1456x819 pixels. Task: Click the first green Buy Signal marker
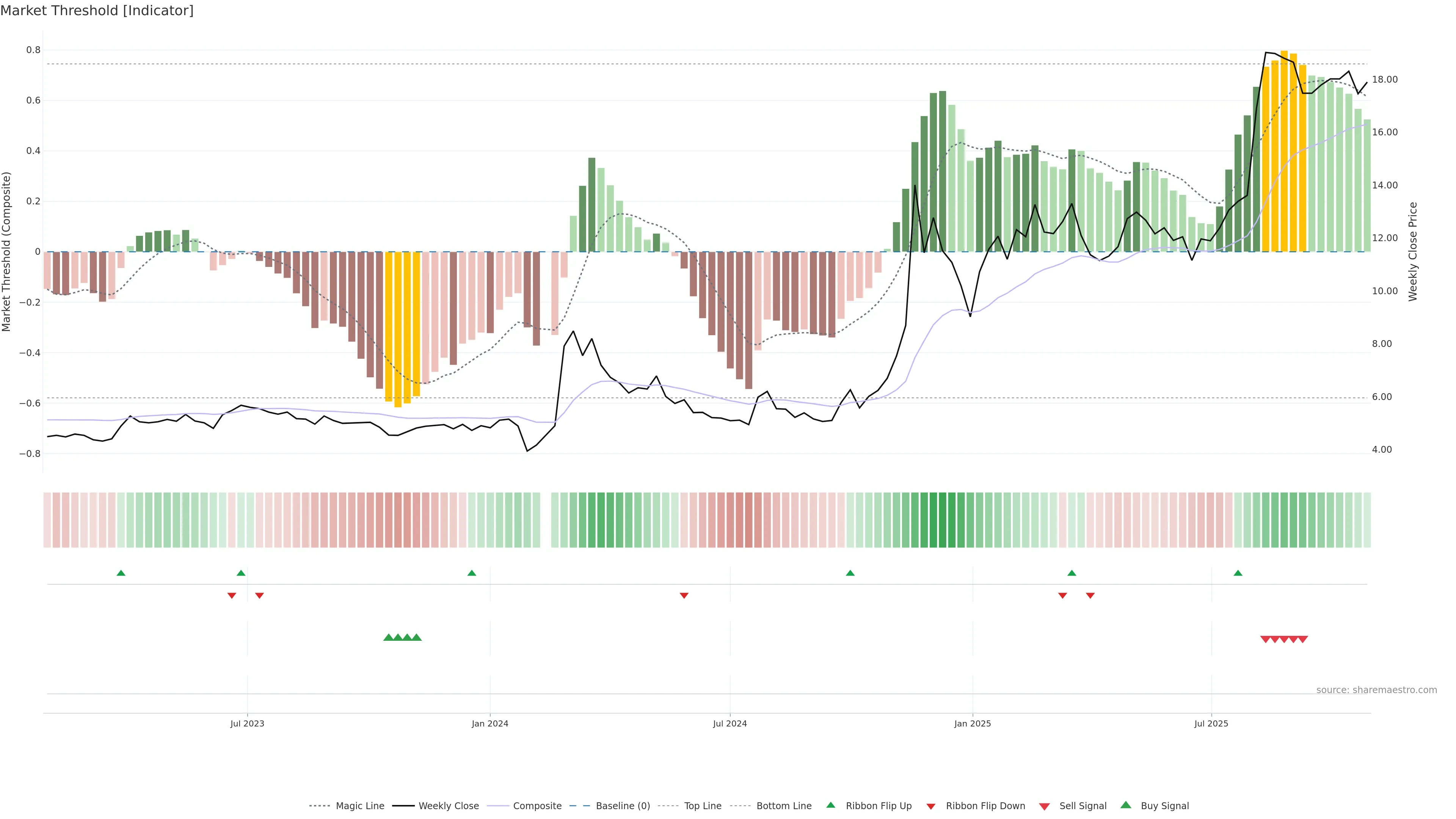coord(388,637)
